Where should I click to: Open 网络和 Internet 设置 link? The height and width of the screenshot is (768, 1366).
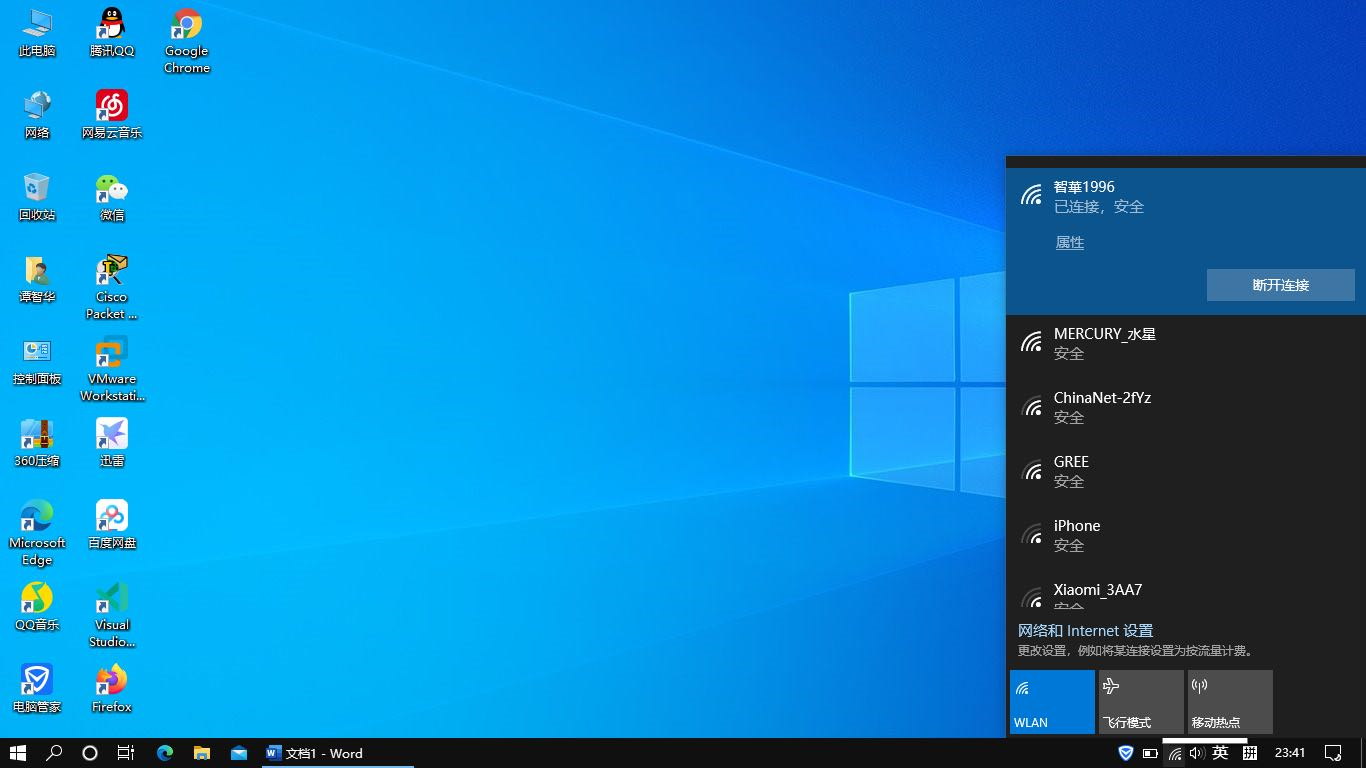1085,631
